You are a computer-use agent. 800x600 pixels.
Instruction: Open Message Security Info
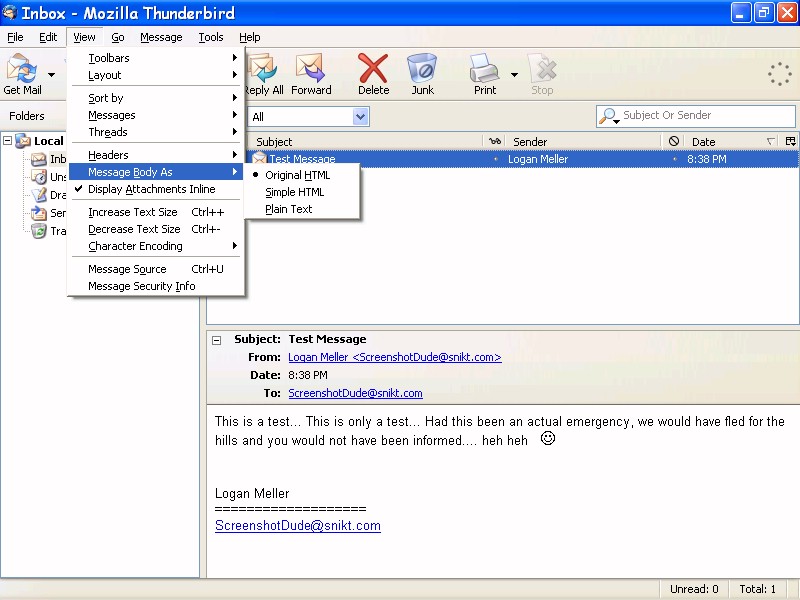(156, 286)
